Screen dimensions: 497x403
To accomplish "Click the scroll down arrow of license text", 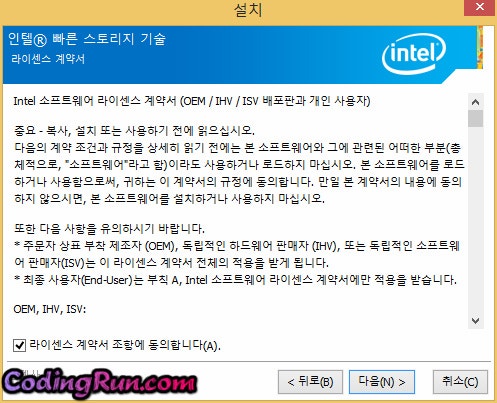I will (475, 321).
